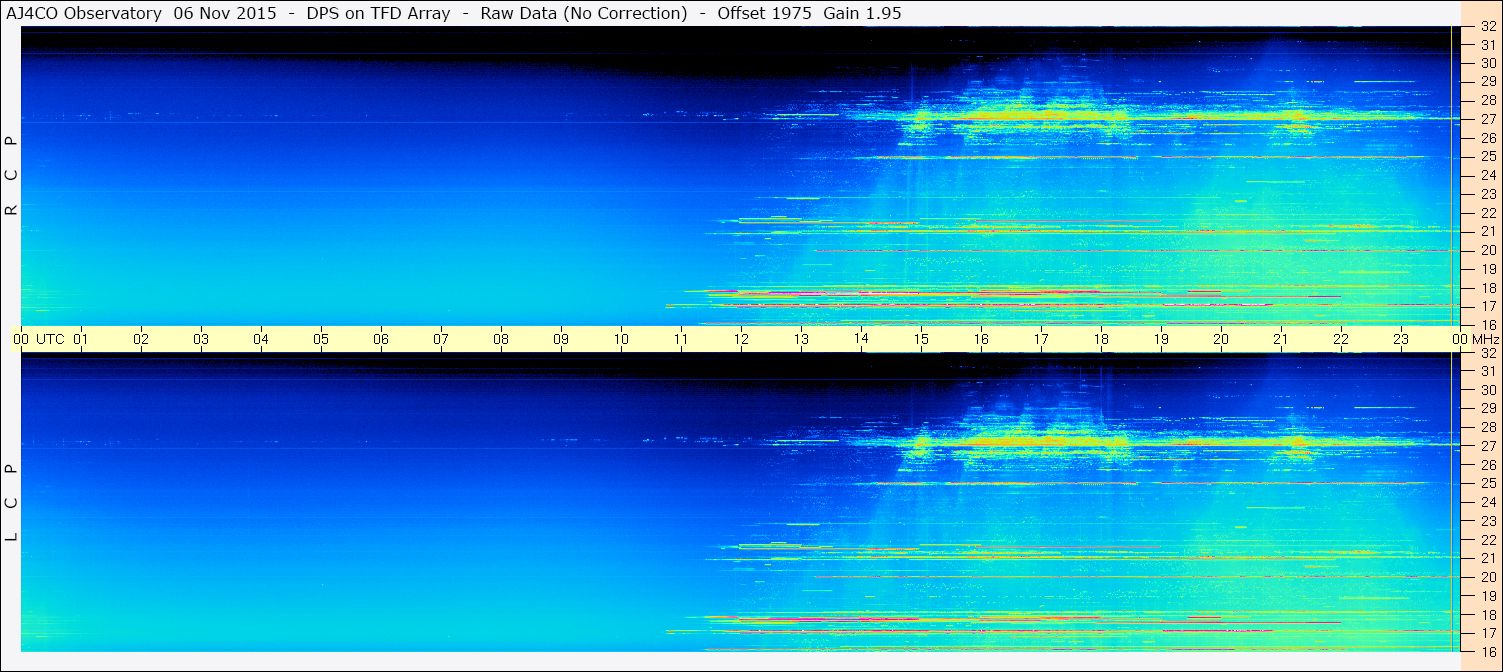The image size is (1503, 672).
Task: Click the 30 MHz label in RCP panel
Action: (1488, 63)
